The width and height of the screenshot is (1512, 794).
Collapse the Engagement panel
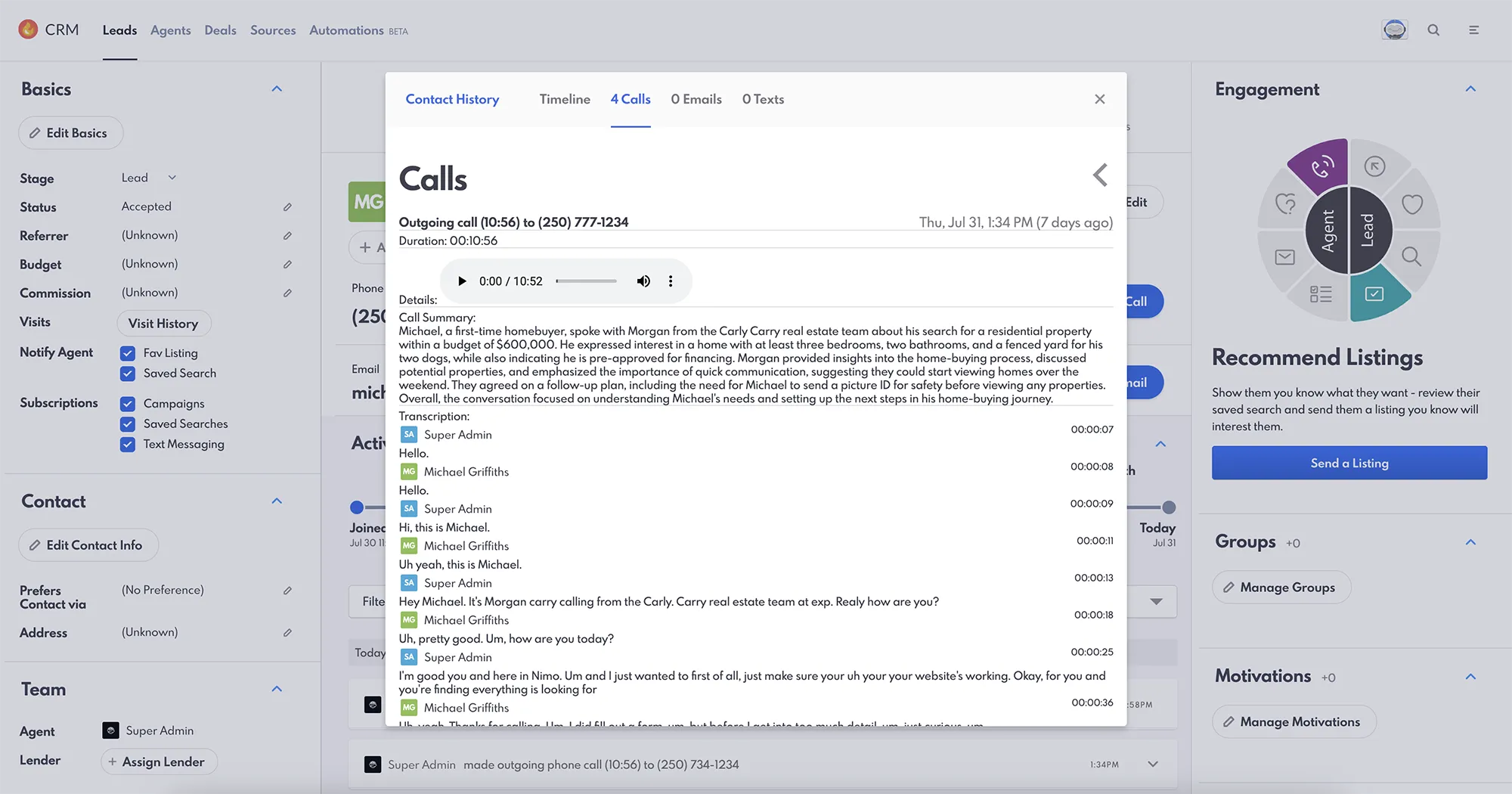coord(1470,89)
